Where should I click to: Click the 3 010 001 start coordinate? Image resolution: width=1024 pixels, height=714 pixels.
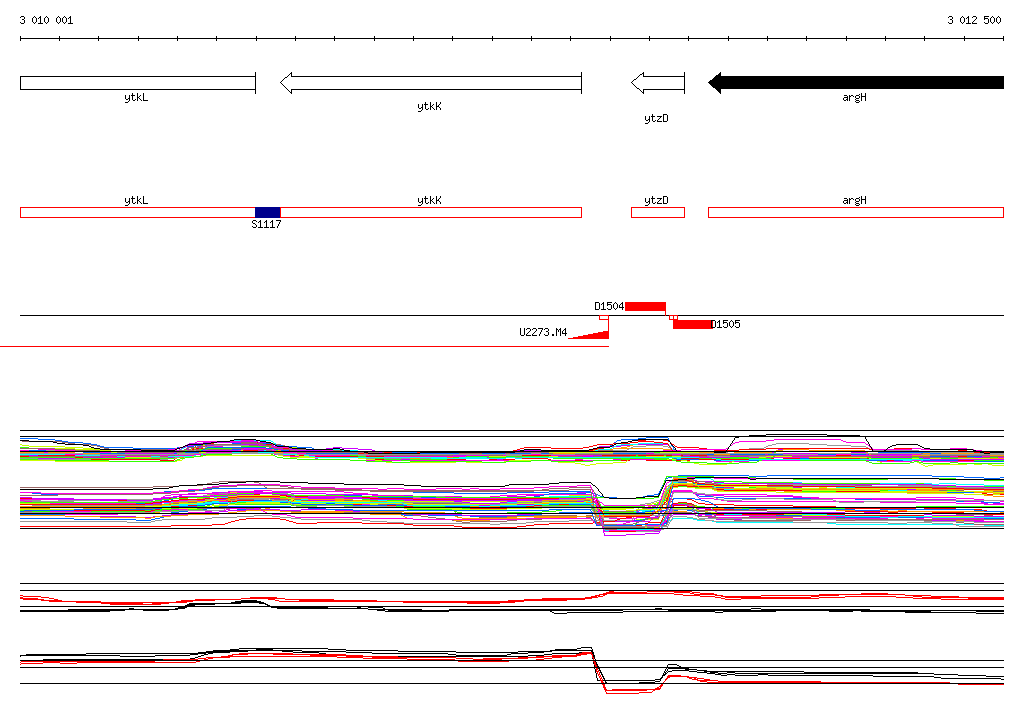[x=46, y=20]
